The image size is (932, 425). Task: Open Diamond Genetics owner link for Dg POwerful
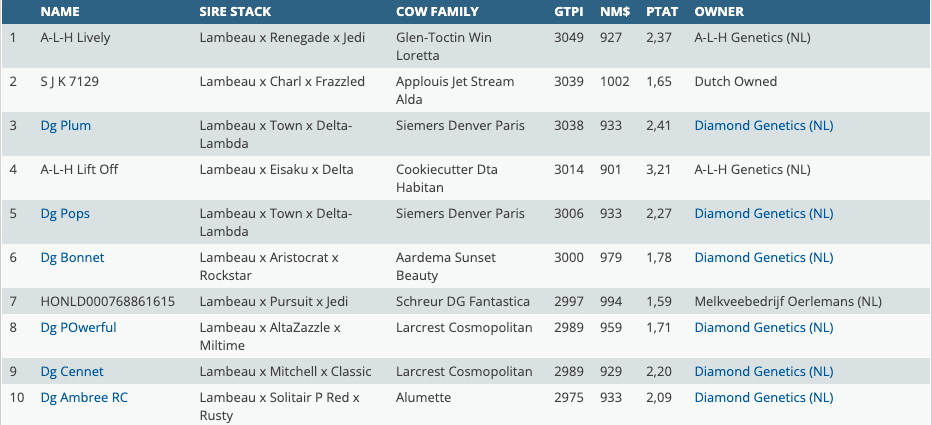[x=764, y=328]
